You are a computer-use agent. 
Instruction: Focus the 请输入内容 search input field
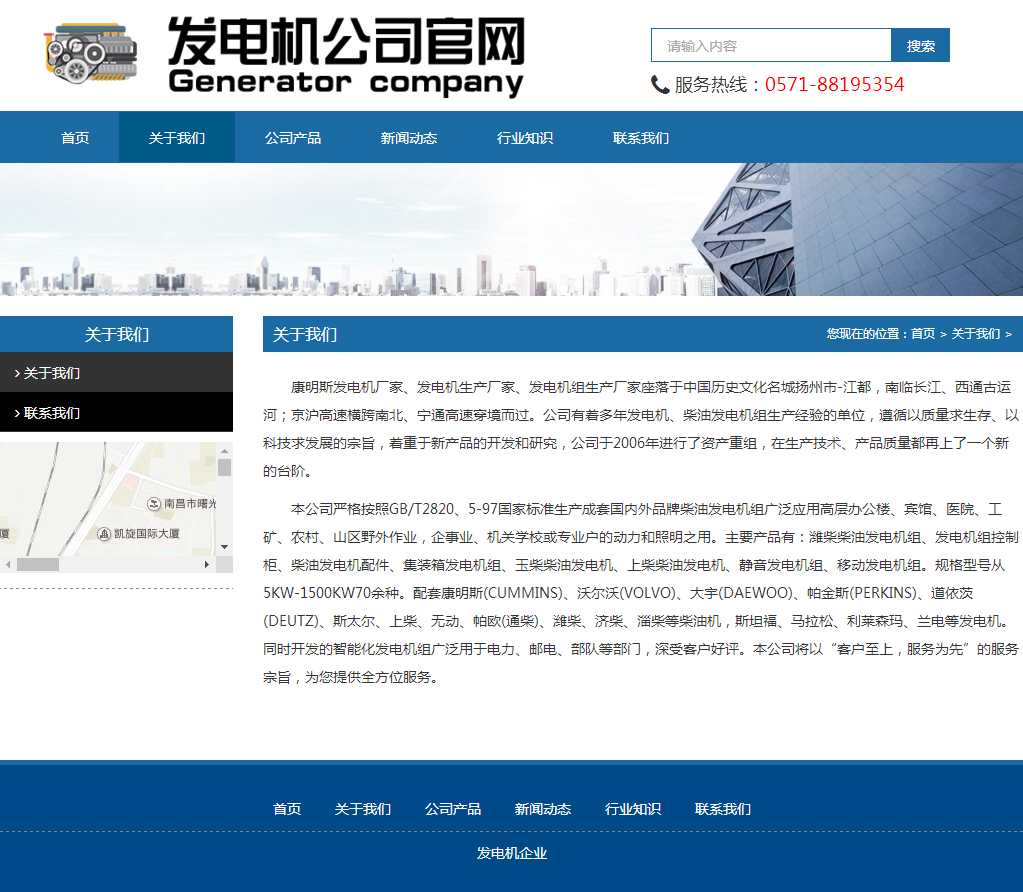tap(771, 46)
